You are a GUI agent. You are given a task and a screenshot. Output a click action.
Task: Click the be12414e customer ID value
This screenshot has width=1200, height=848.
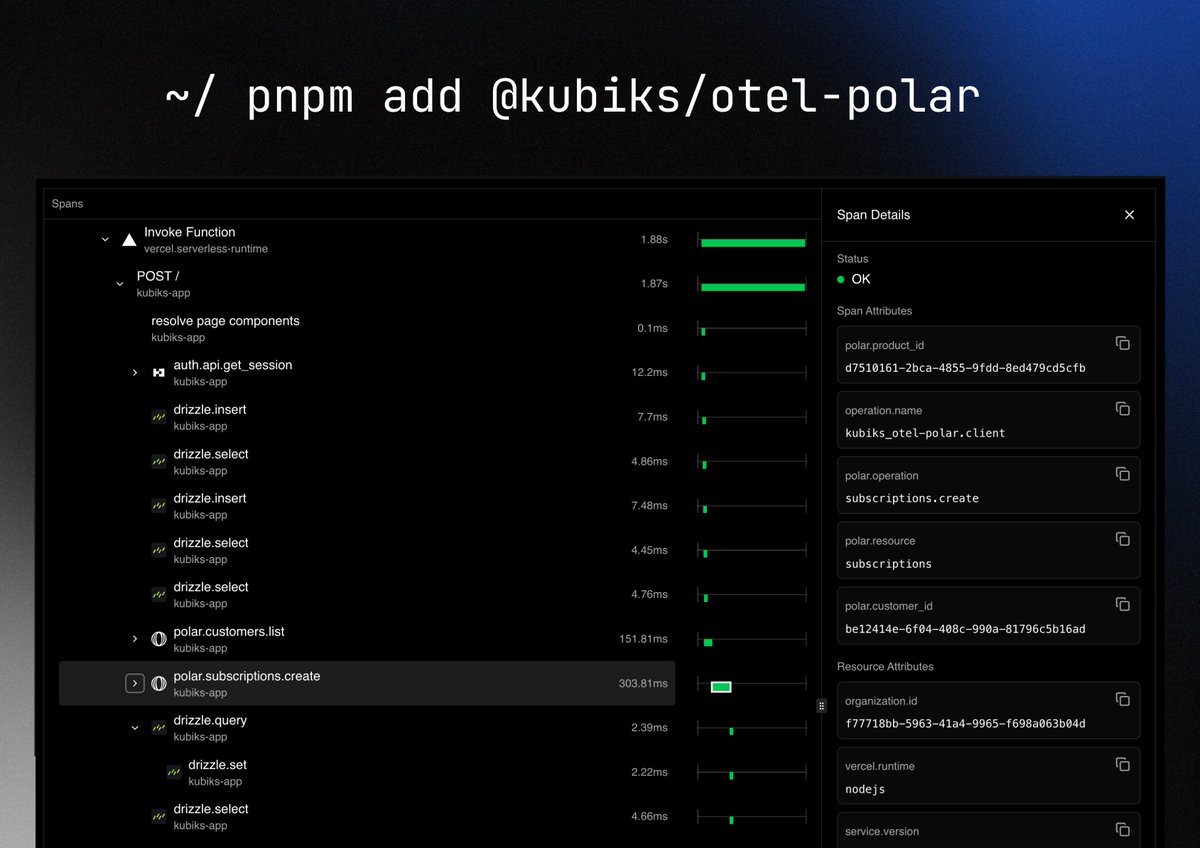(x=965, y=629)
